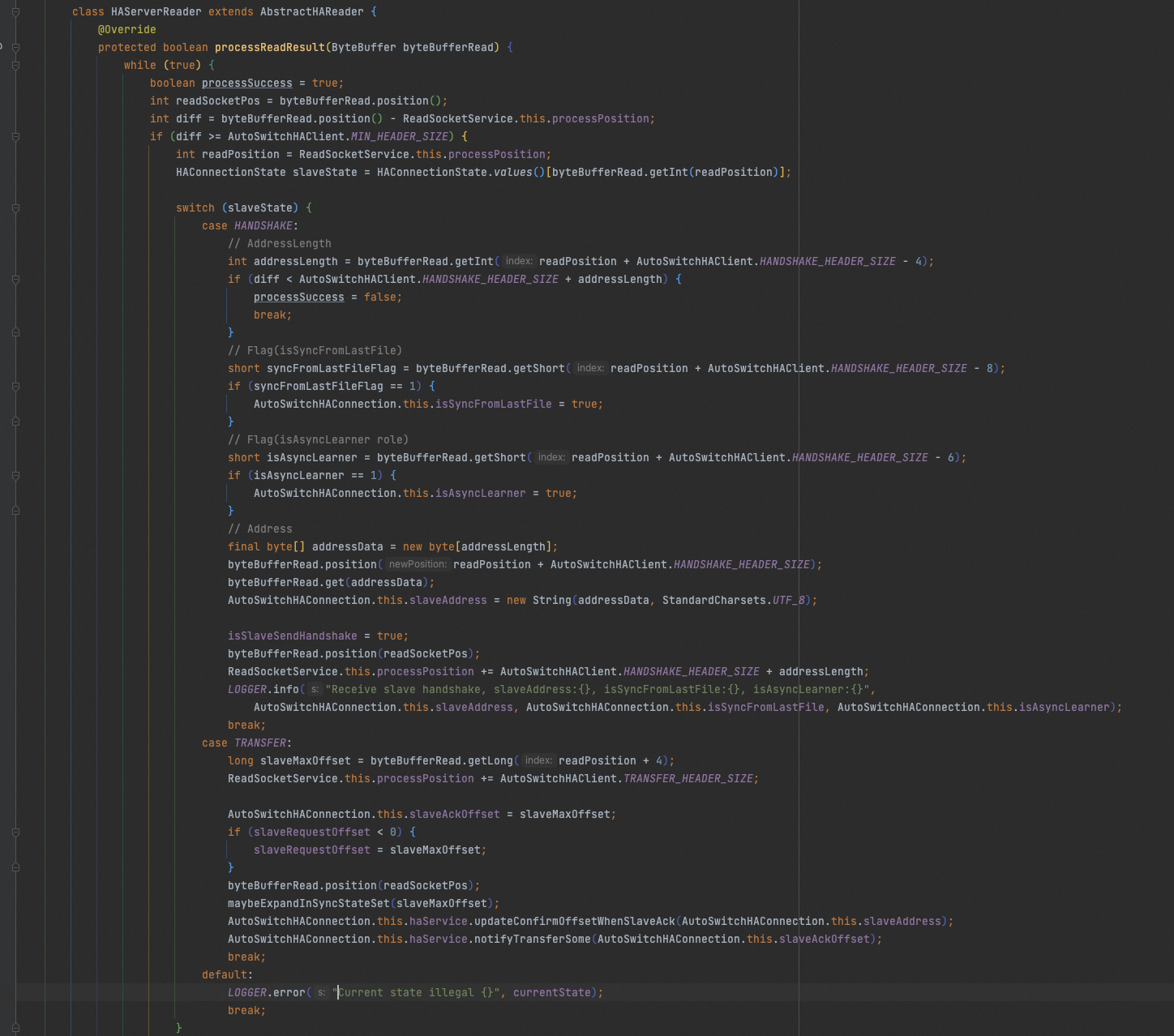Click the index: hint on addressLength getInt line
This screenshot has width=1174, height=1036.
click(x=519, y=262)
